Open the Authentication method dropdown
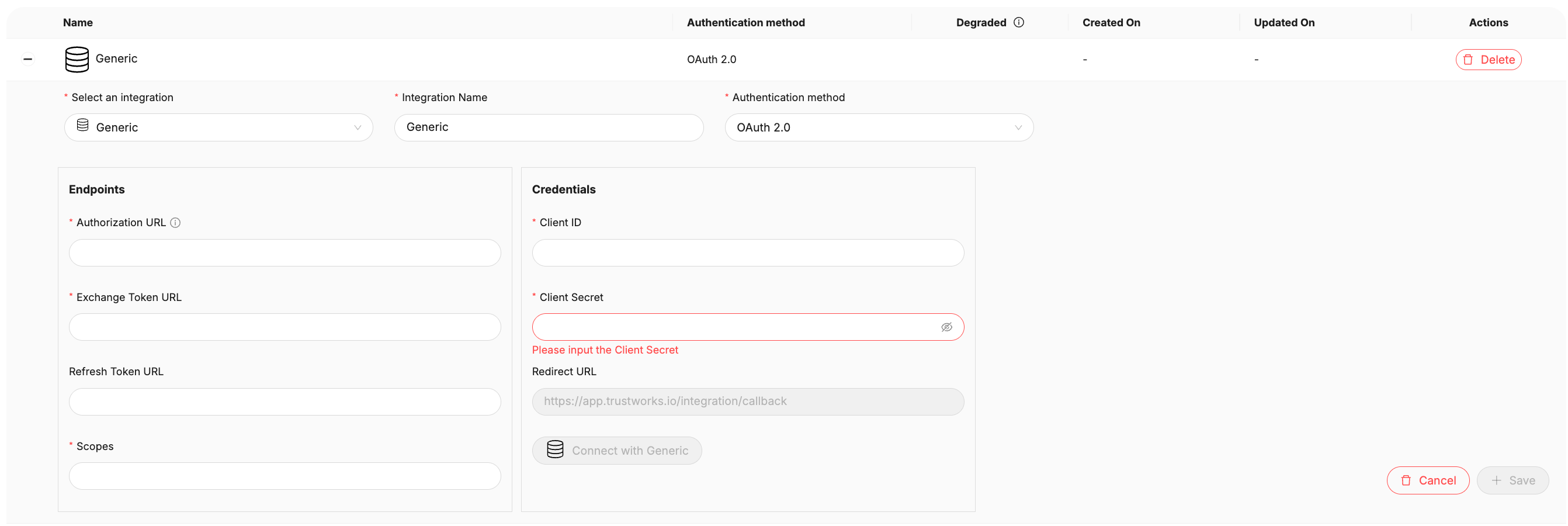Image resolution: width=1568 pixels, height=526 pixels. 878,127
